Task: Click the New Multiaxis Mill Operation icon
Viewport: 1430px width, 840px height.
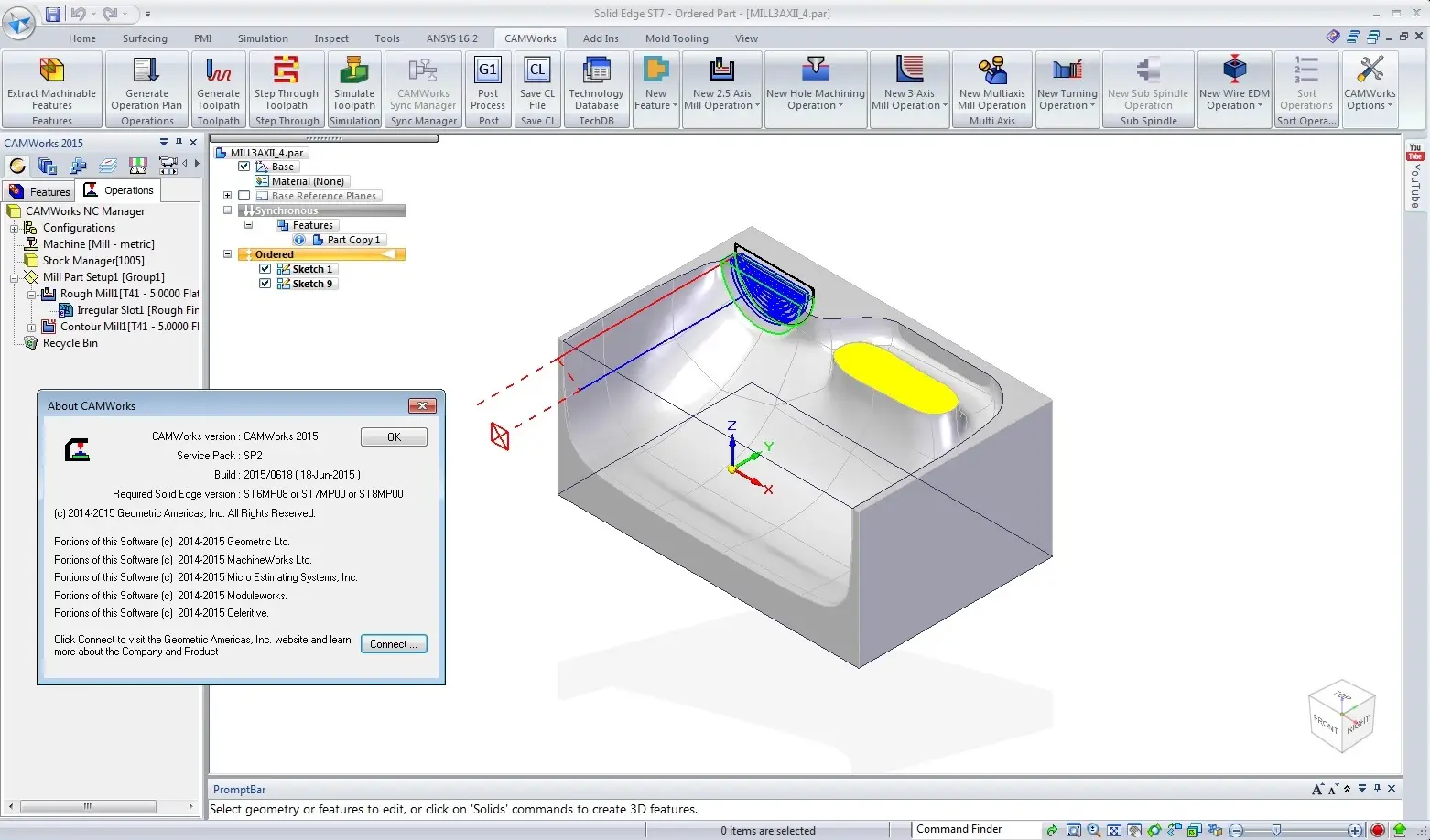Action: pos(992,70)
